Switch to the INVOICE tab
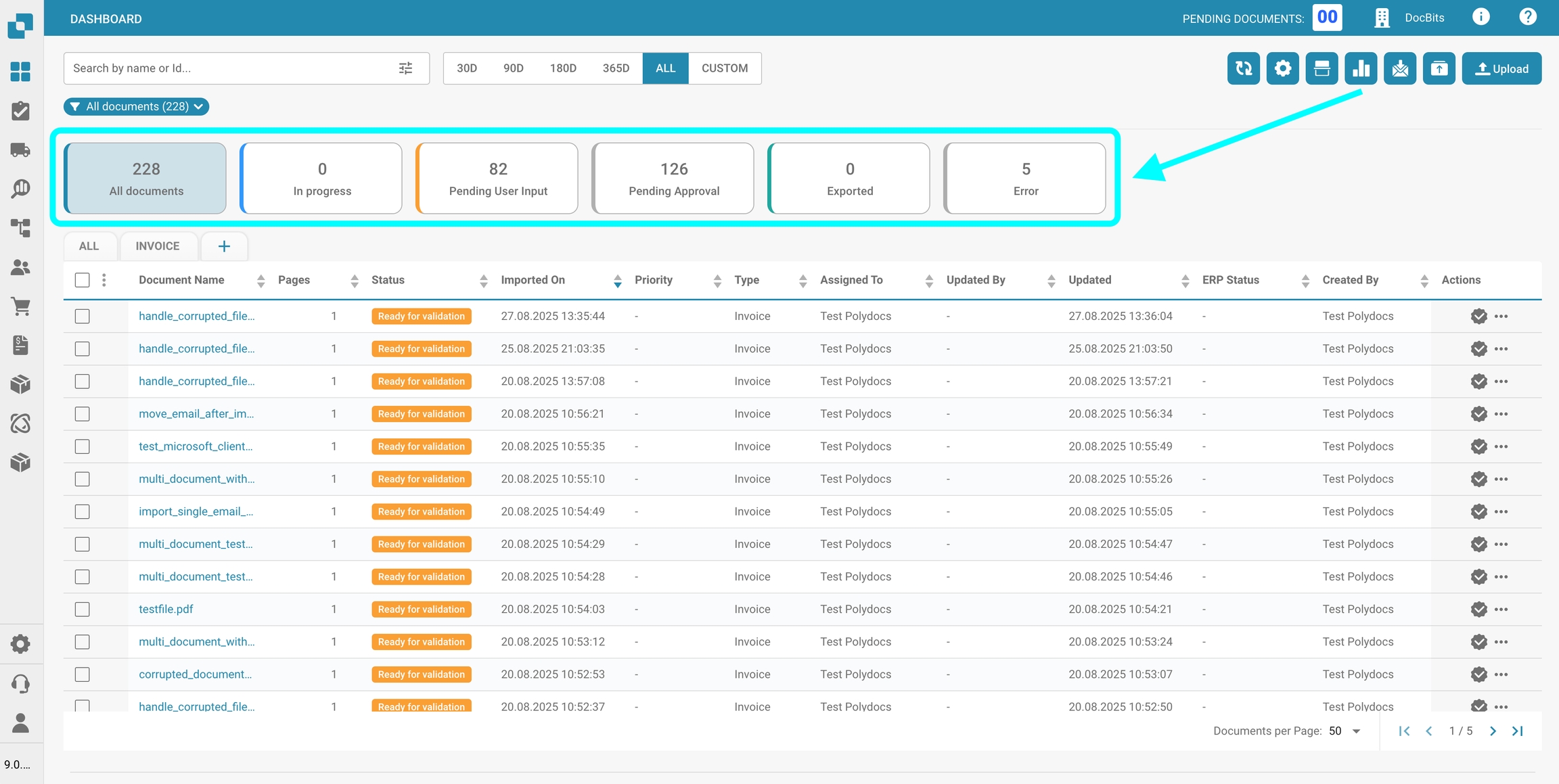 point(158,246)
